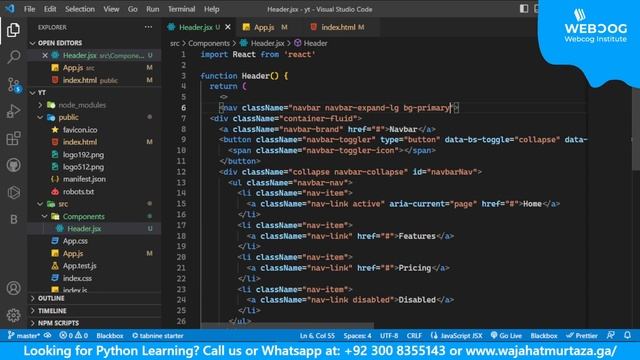Select index.html in Open Editors list
This screenshot has height=360, width=640.
click(94, 80)
